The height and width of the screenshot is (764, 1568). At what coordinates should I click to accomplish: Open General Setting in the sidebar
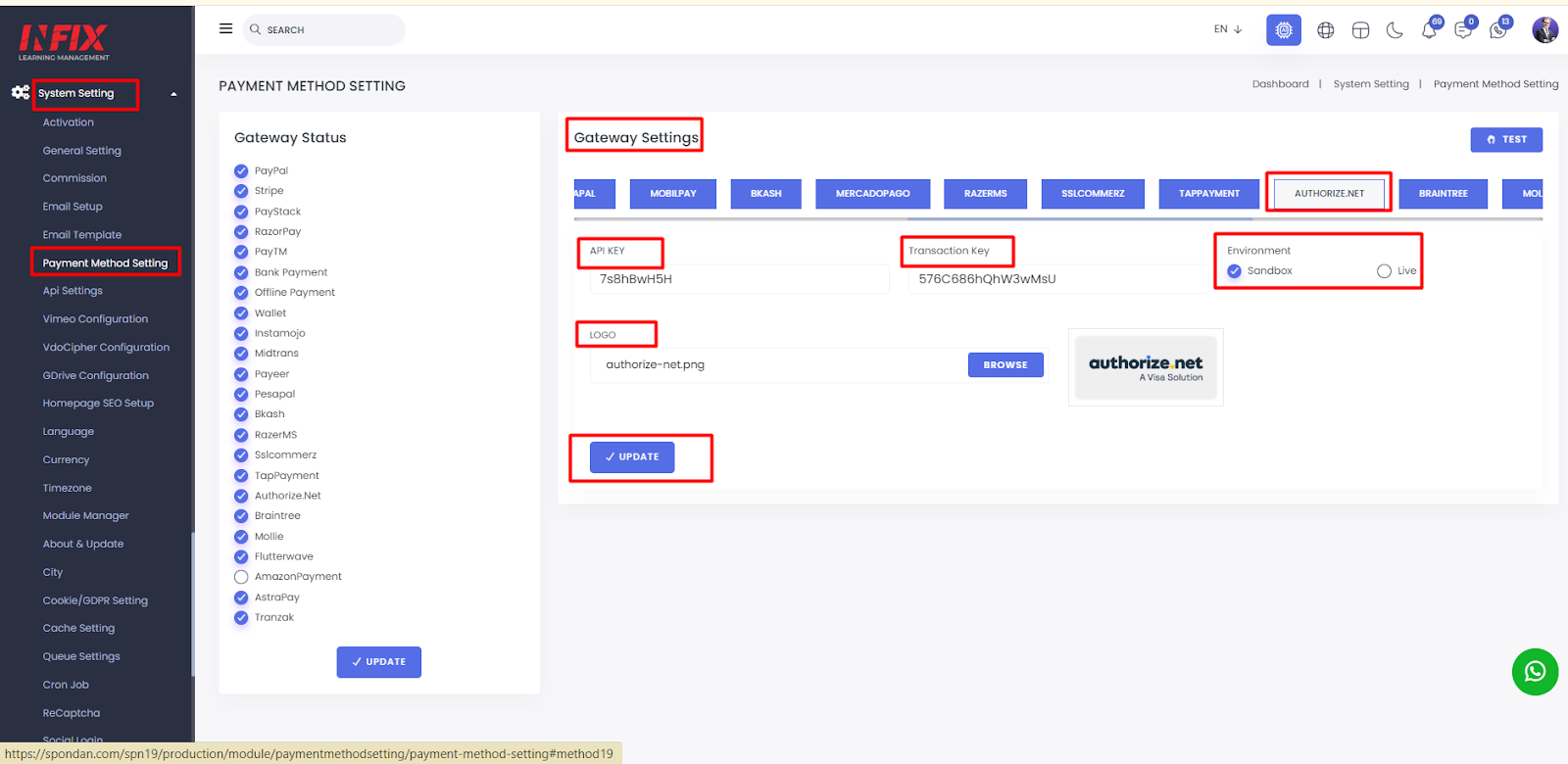click(x=82, y=151)
